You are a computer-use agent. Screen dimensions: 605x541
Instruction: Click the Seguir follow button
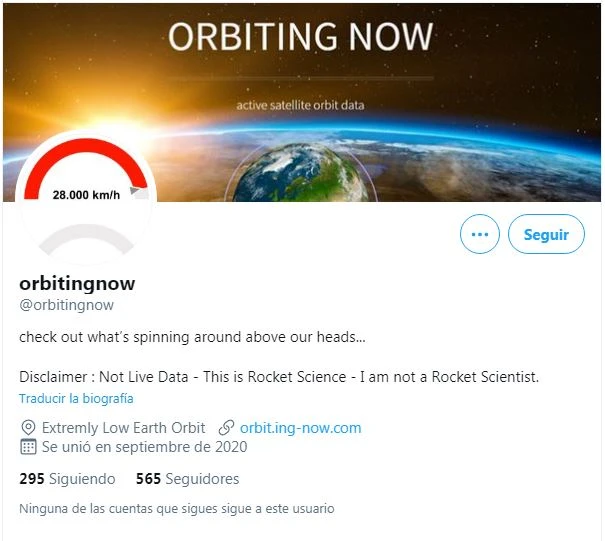(x=546, y=234)
